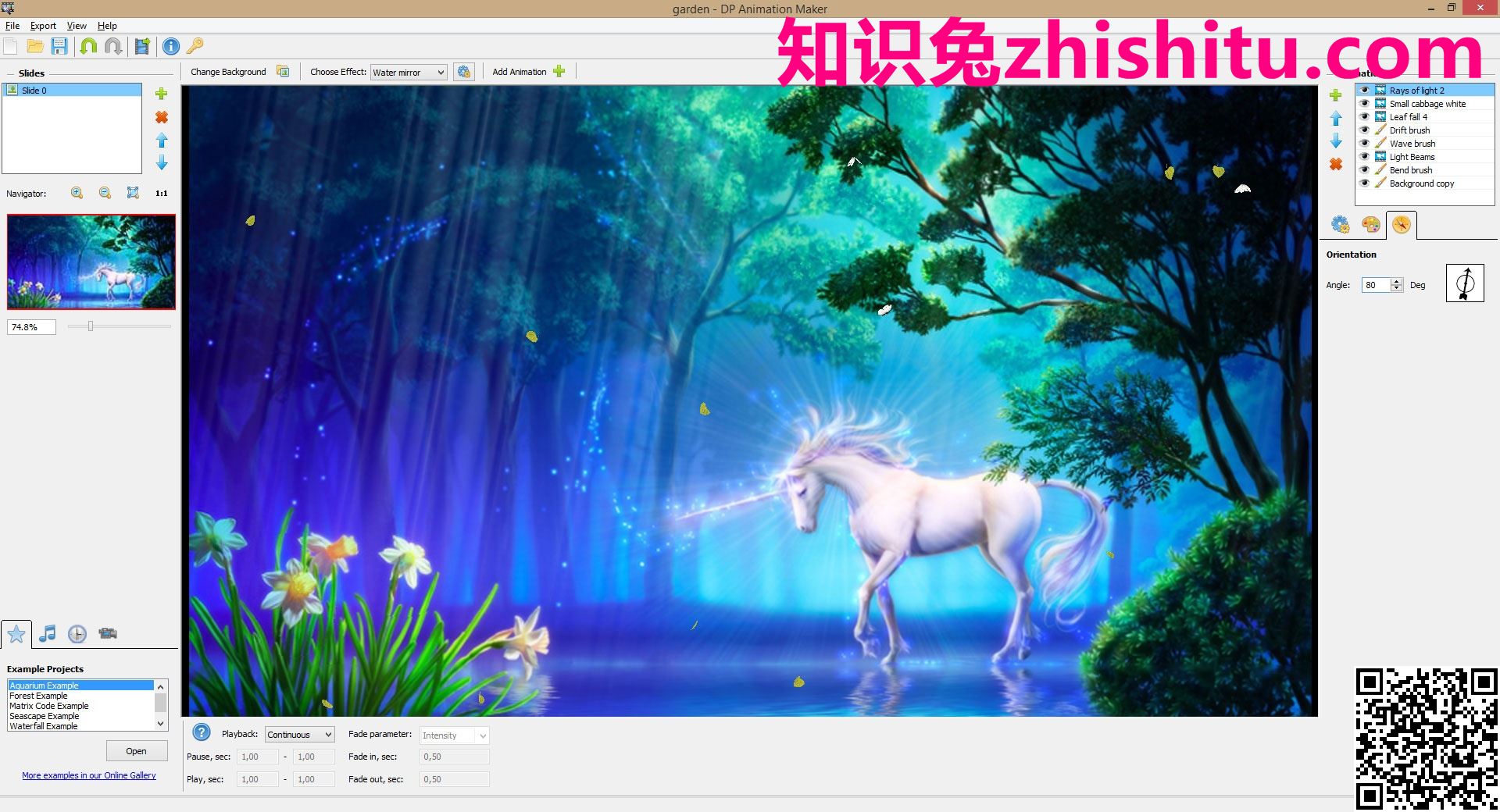Click the key registration icon
This screenshot has width=1500, height=812.
(x=195, y=46)
